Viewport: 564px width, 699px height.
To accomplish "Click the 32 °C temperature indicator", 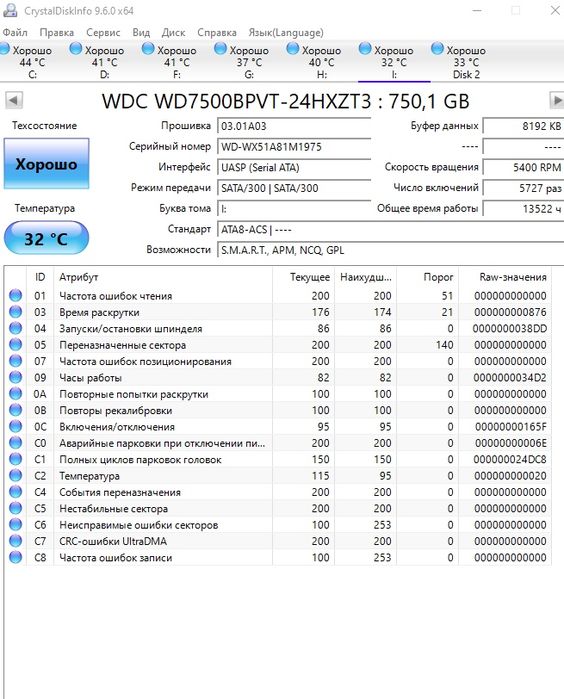I will [x=46, y=238].
